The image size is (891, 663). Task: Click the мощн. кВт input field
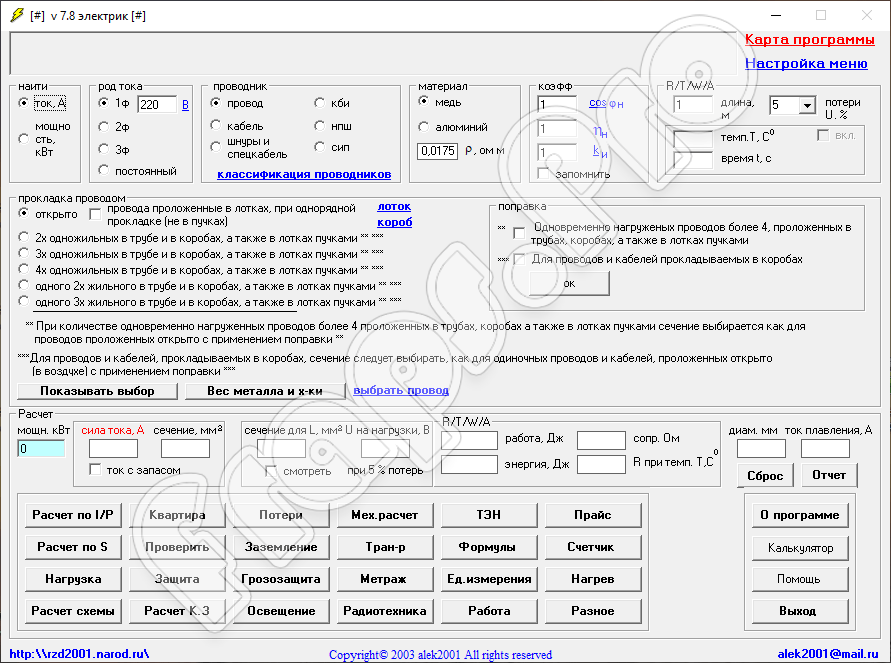(x=41, y=449)
